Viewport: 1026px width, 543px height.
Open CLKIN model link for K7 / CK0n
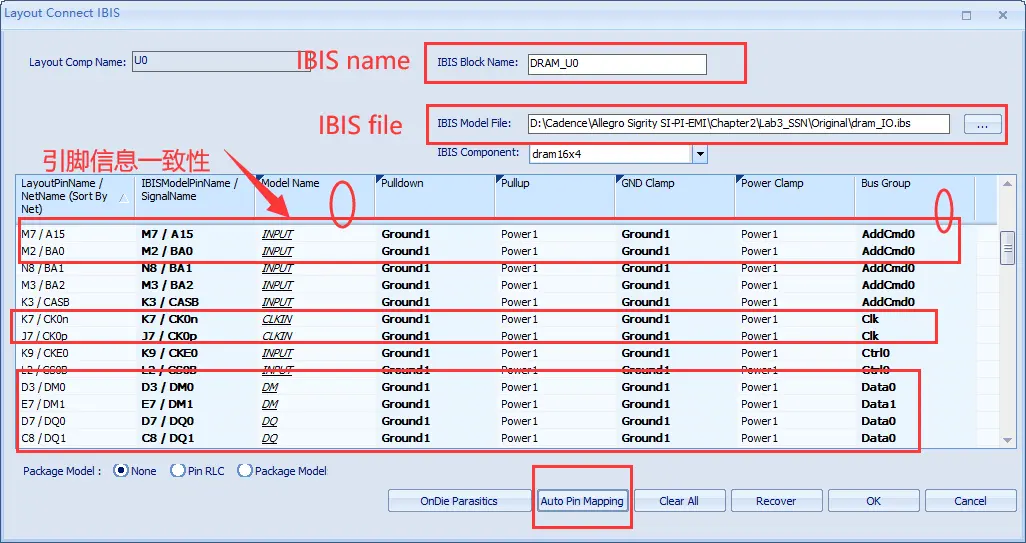[x=277, y=319]
